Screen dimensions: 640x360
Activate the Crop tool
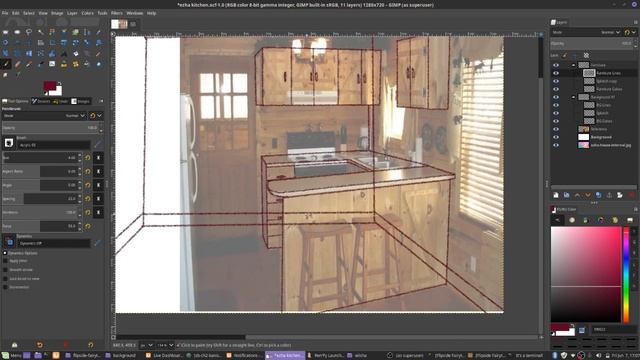(52, 42)
